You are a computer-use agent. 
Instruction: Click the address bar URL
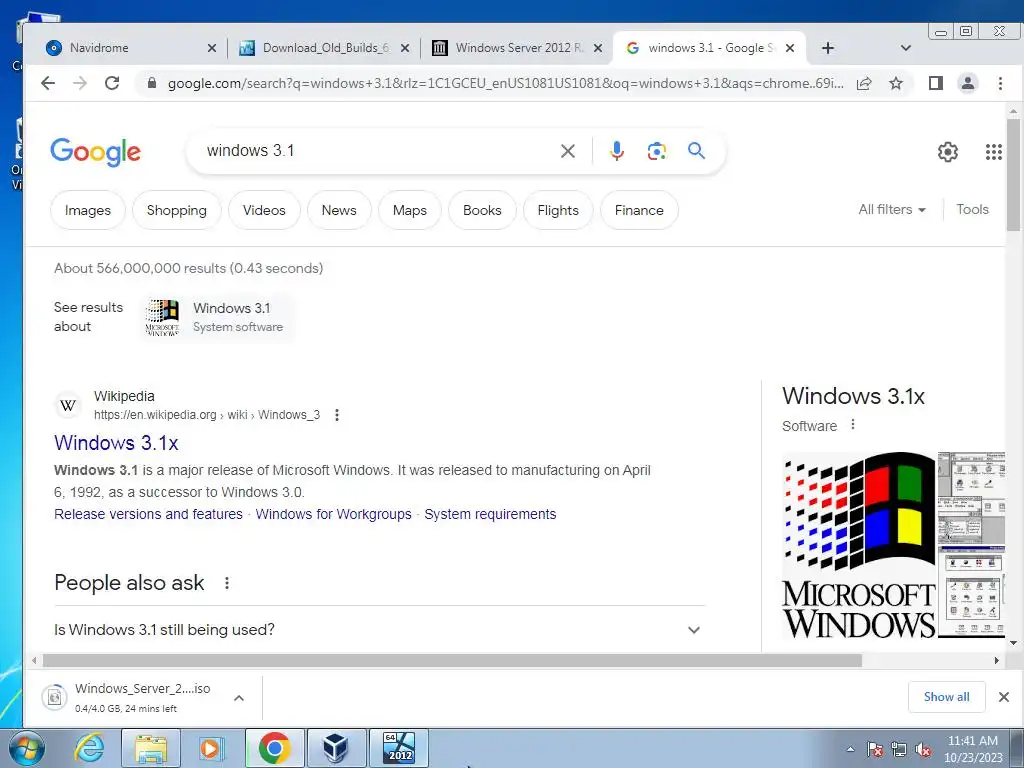pyautogui.click(x=505, y=83)
